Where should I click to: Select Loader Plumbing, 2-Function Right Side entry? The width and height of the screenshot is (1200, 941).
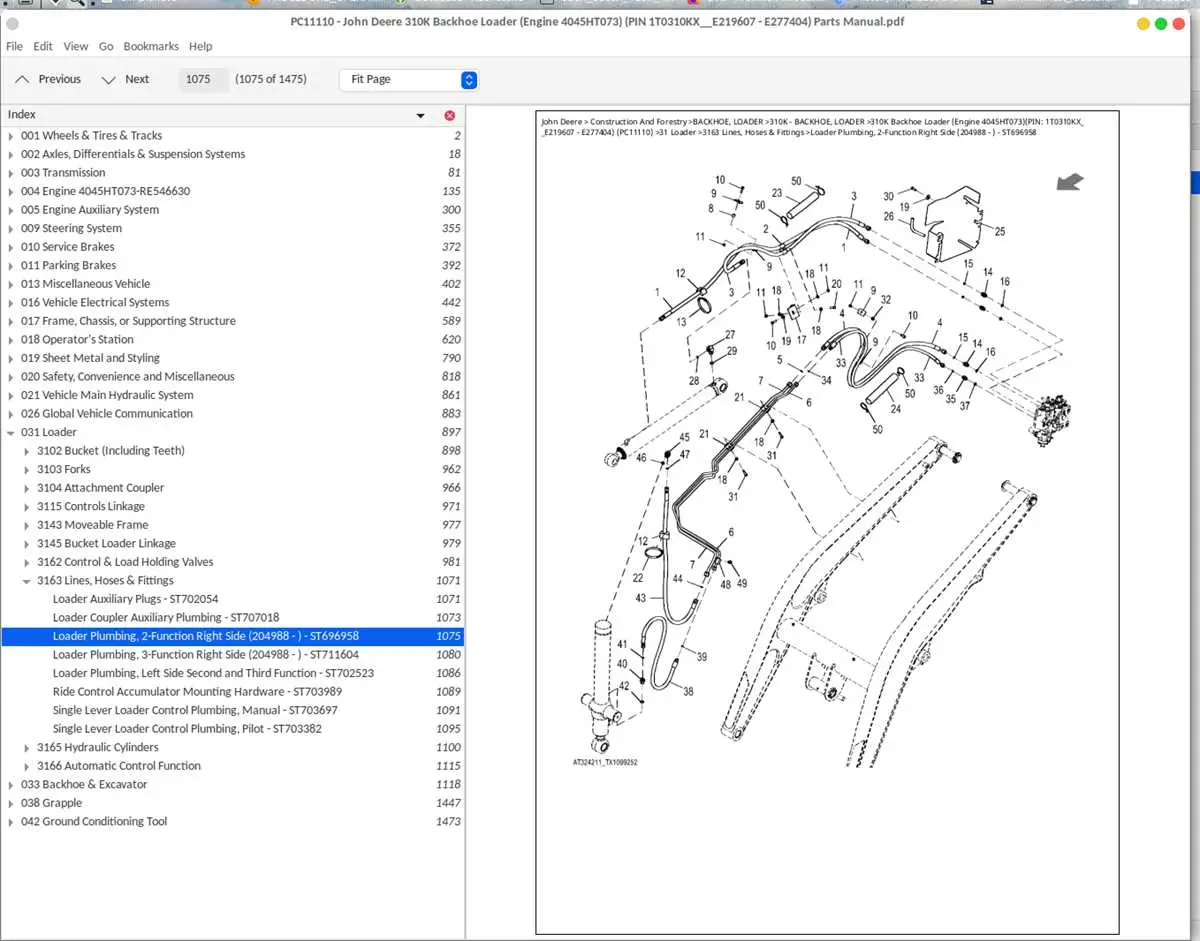click(x=232, y=636)
